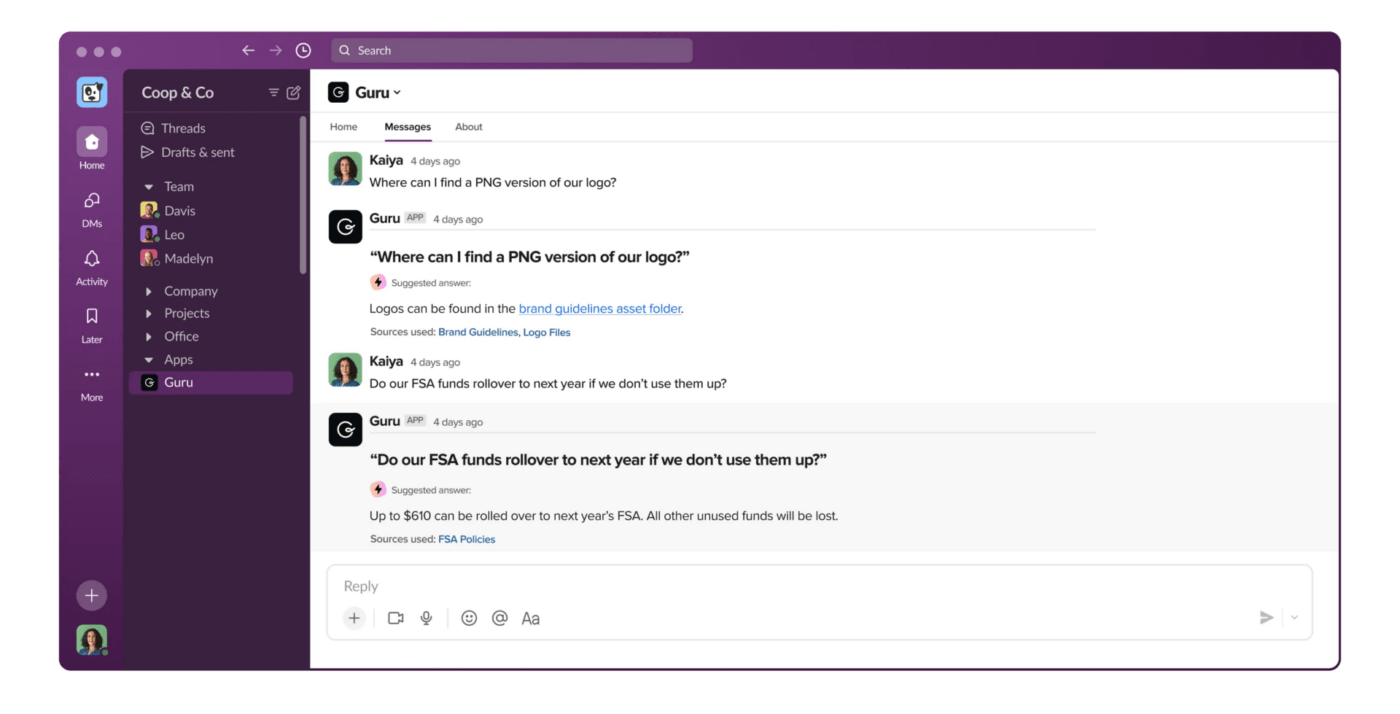
Task: Click the suggested answer lightning icon in the FSA reply
Action: click(378, 490)
